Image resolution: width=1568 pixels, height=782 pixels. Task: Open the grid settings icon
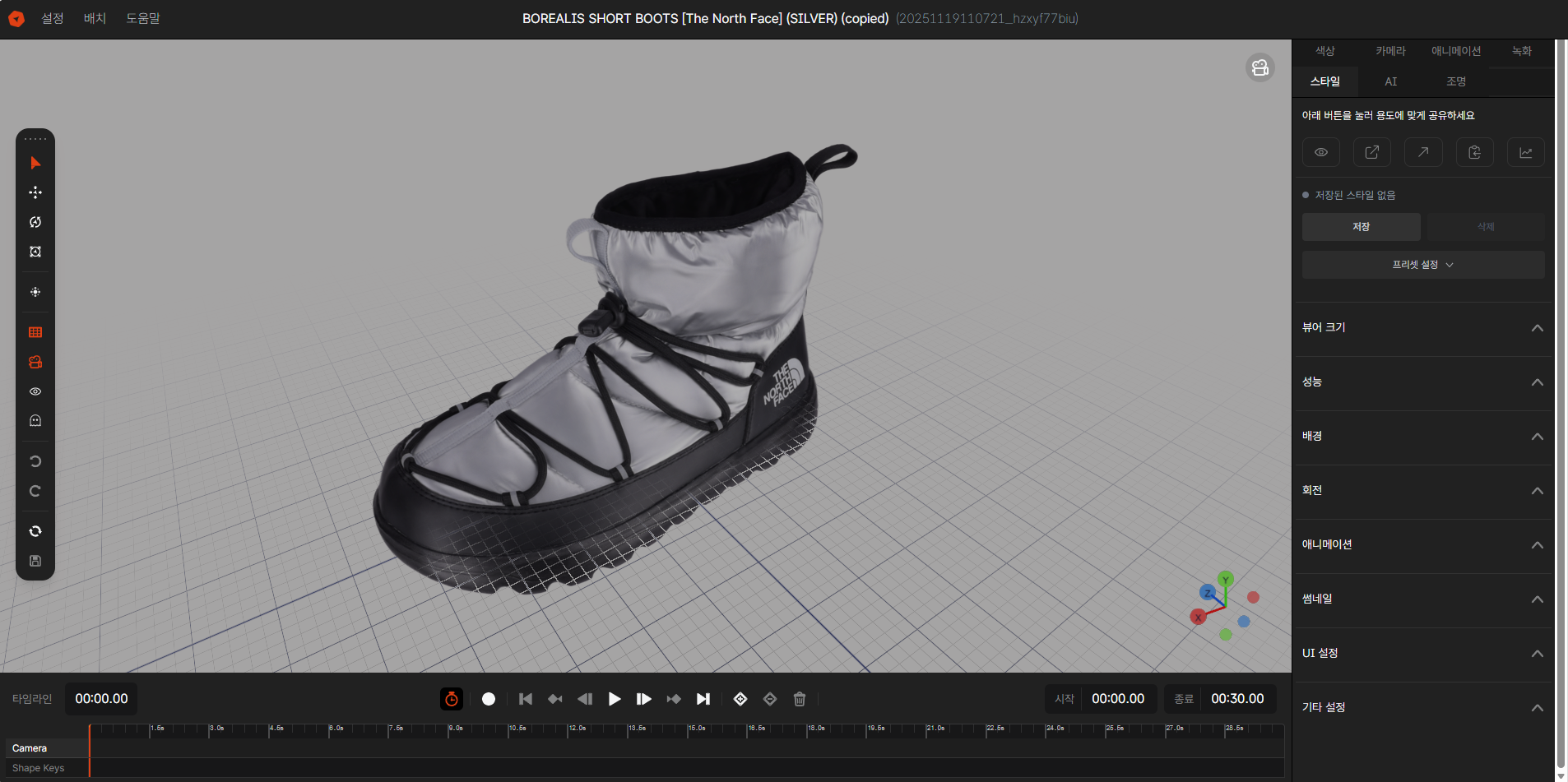click(35, 332)
